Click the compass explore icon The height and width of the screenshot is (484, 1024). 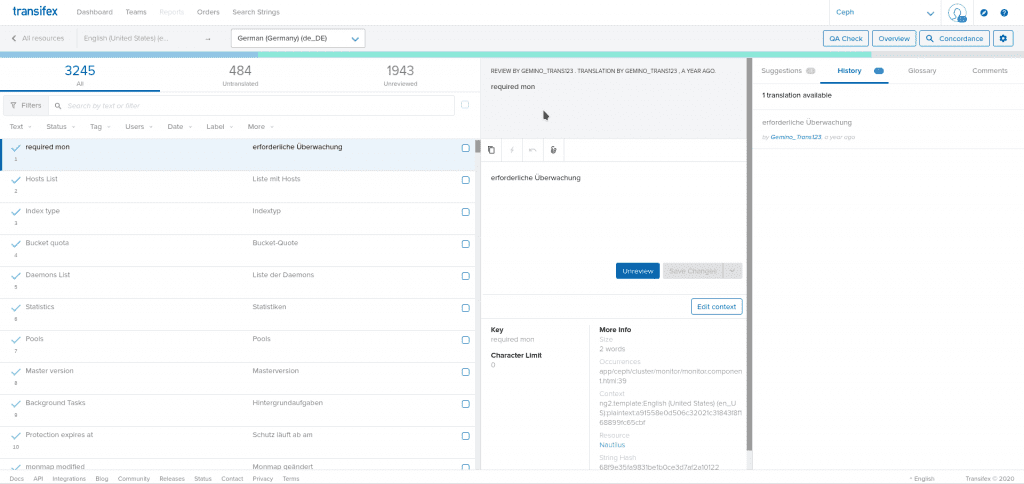[x=984, y=13]
